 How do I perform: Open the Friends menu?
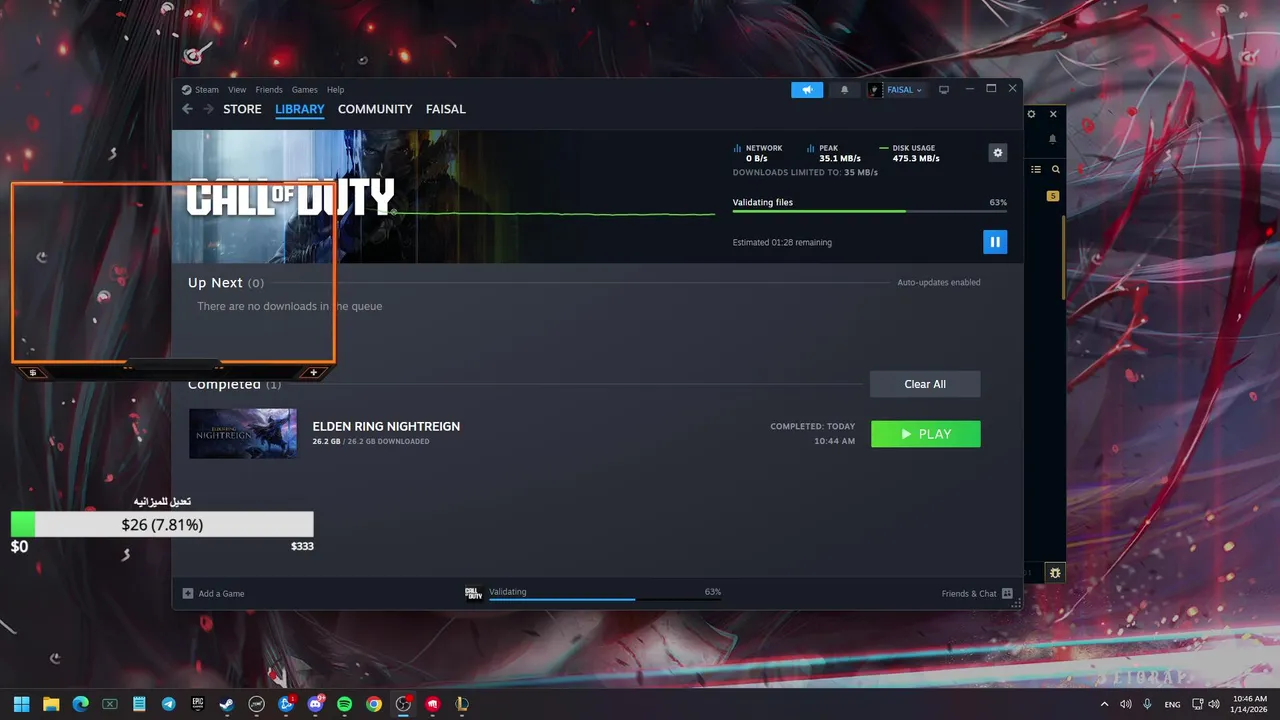269,90
